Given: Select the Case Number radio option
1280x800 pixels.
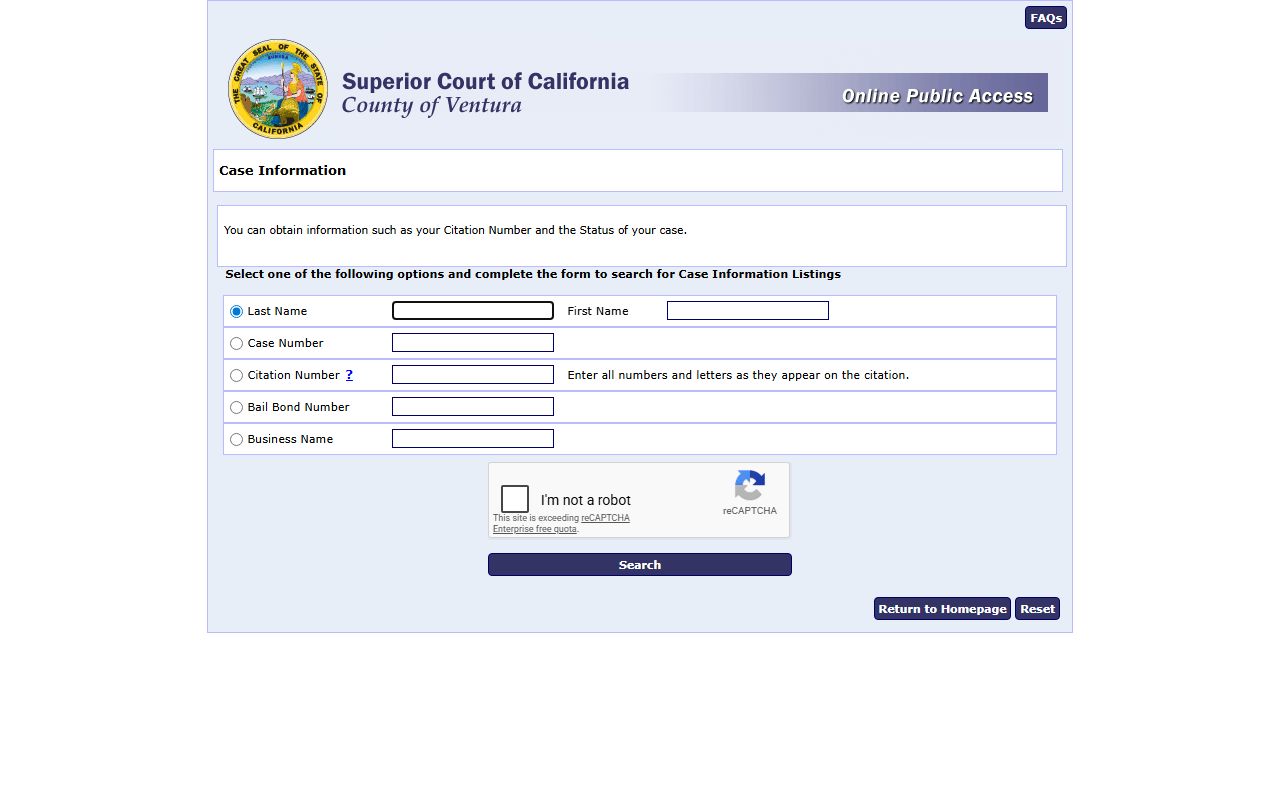Looking at the screenshot, I should click(237, 344).
